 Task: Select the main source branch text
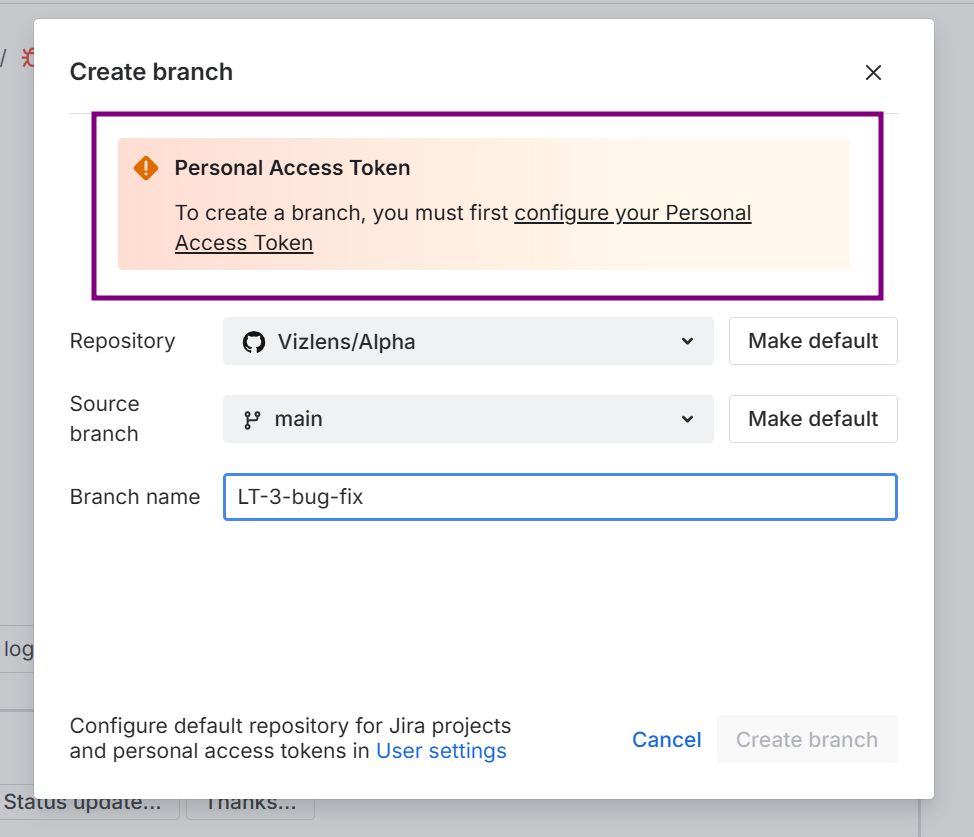pyautogui.click(x=298, y=419)
